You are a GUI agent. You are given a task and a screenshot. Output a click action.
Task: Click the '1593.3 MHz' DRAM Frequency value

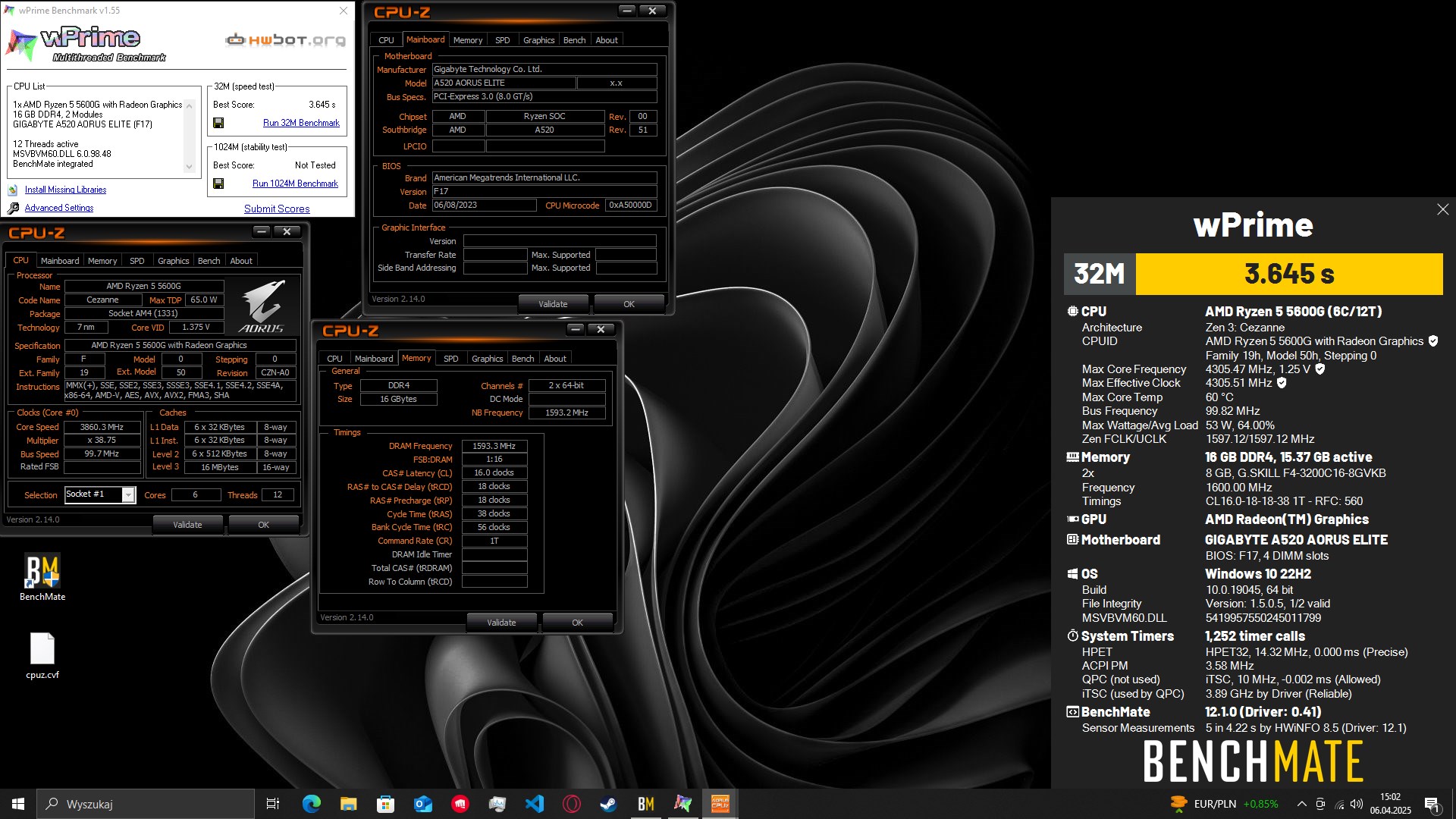click(x=494, y=446)
